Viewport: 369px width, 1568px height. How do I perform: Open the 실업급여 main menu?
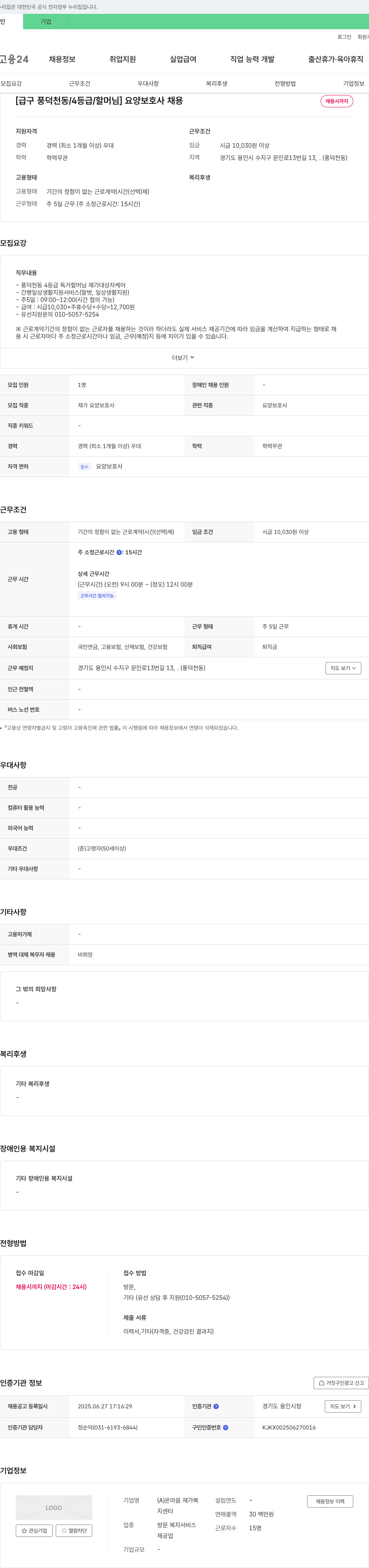tap(183, 59)
